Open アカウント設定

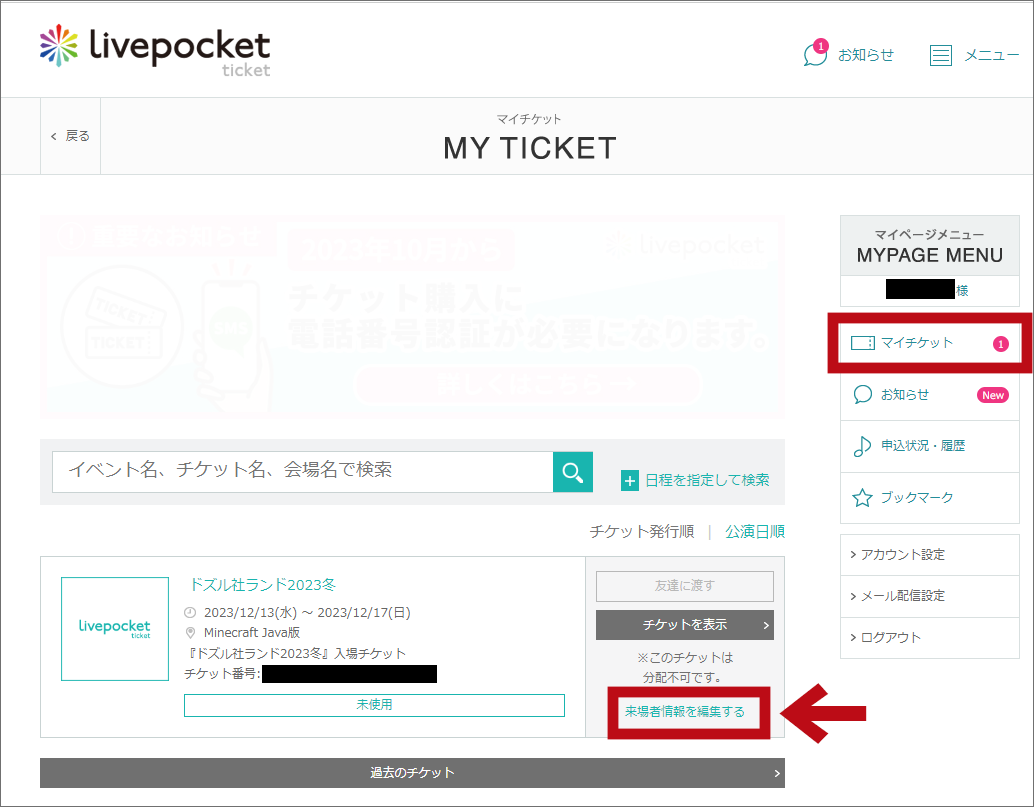click(930, 555)
